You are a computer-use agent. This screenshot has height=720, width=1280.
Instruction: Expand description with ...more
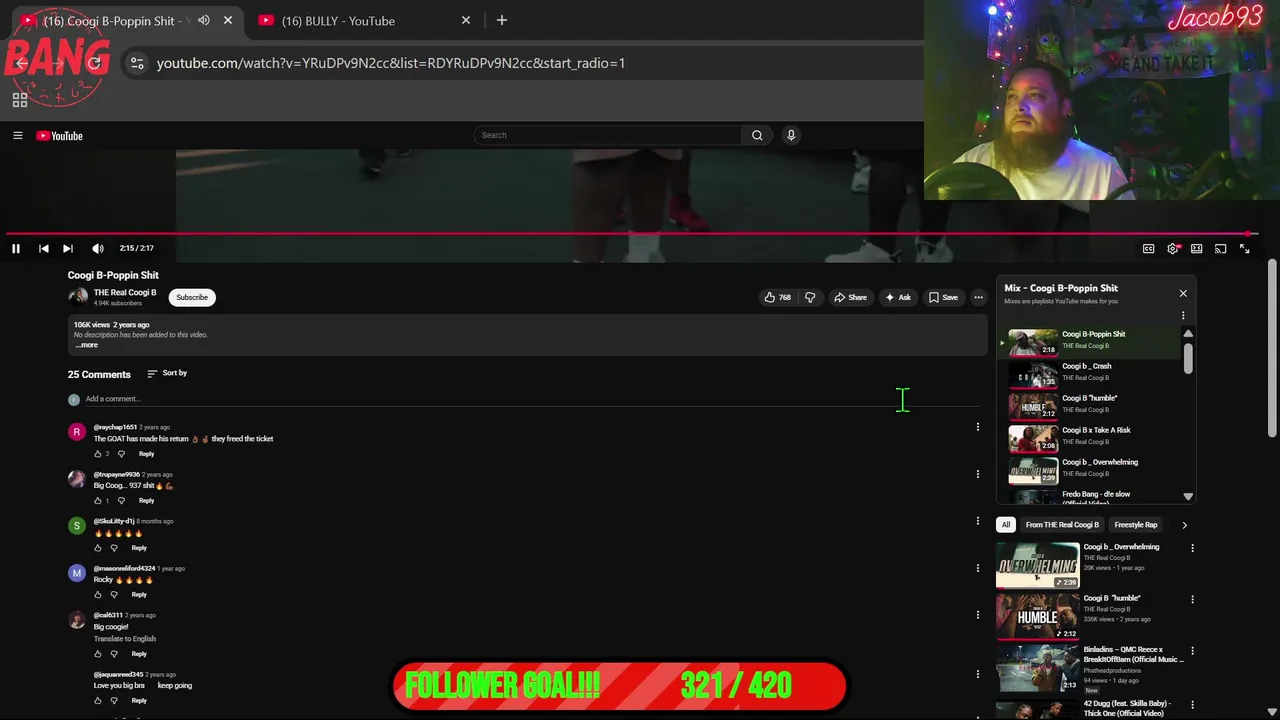click(x=87, y=345)
